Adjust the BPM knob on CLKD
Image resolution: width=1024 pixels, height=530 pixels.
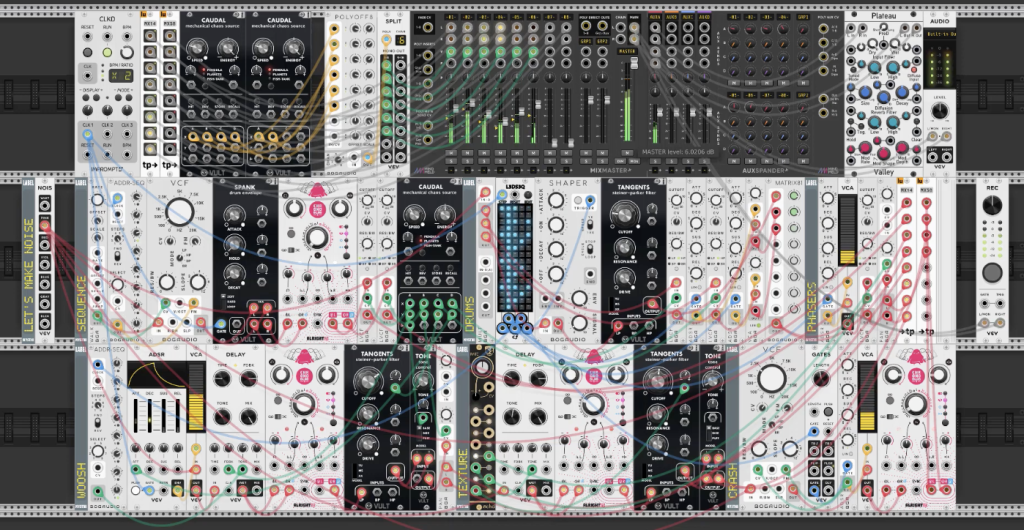click(127, 52)
